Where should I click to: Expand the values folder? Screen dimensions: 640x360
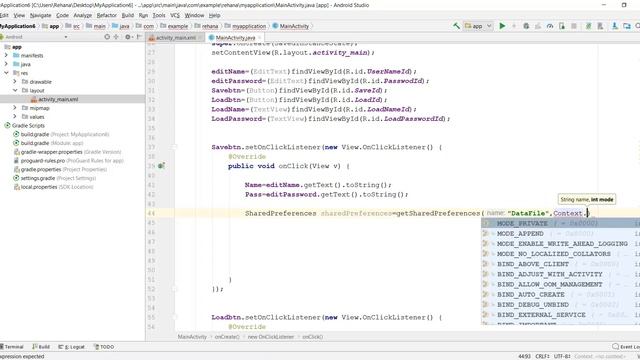(x=15, y=116)
